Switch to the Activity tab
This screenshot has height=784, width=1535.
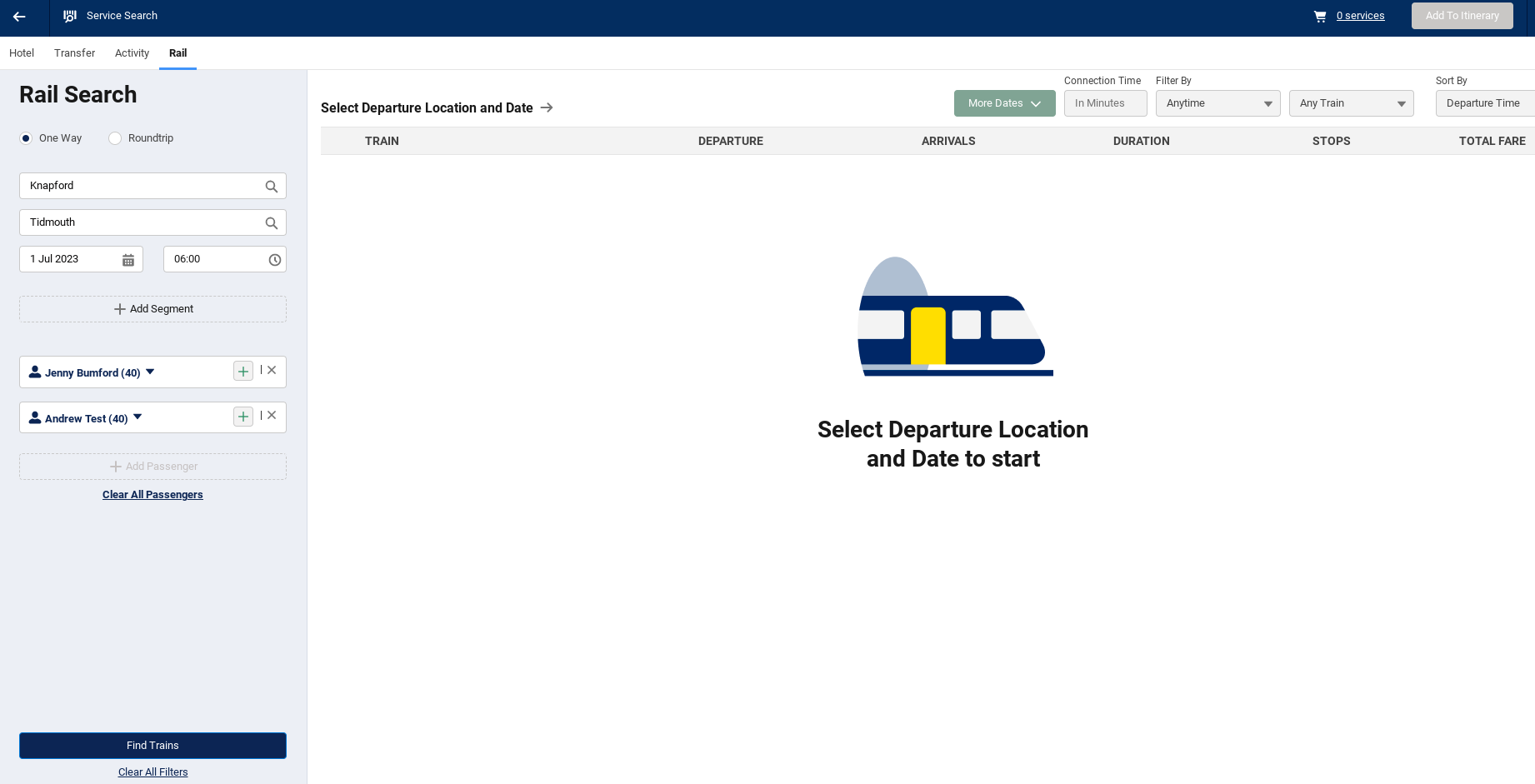132,53
